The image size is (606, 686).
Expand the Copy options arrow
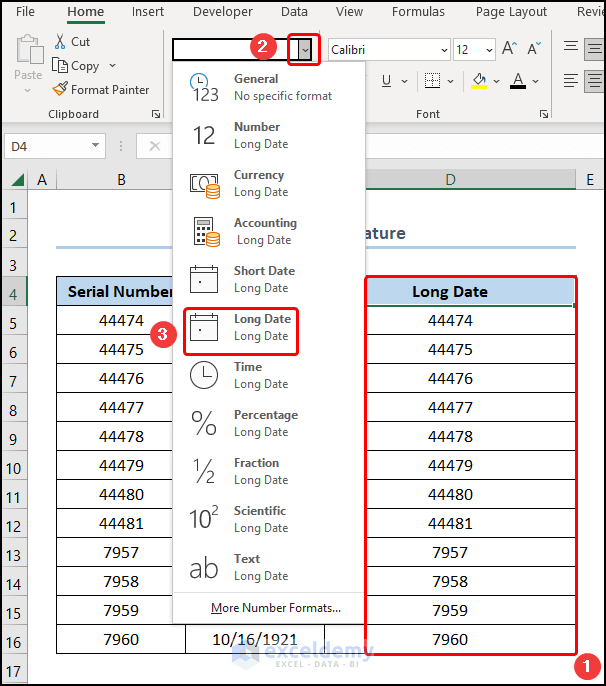tap(112, 66)
